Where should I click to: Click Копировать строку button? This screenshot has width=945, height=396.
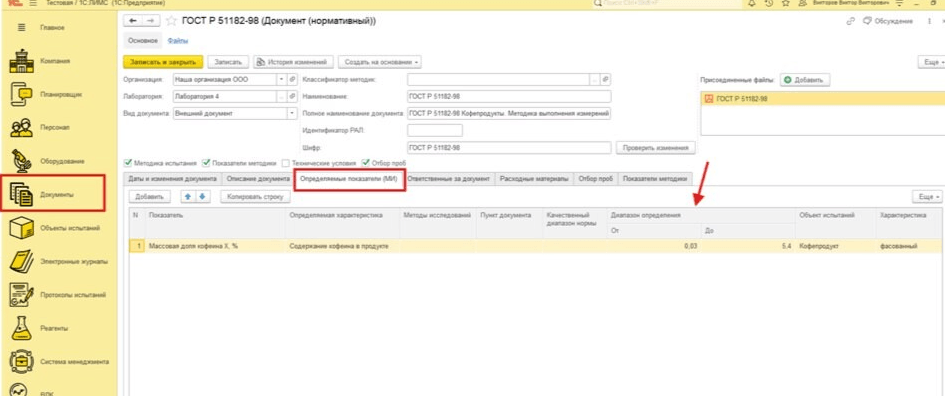click(255, 196)
